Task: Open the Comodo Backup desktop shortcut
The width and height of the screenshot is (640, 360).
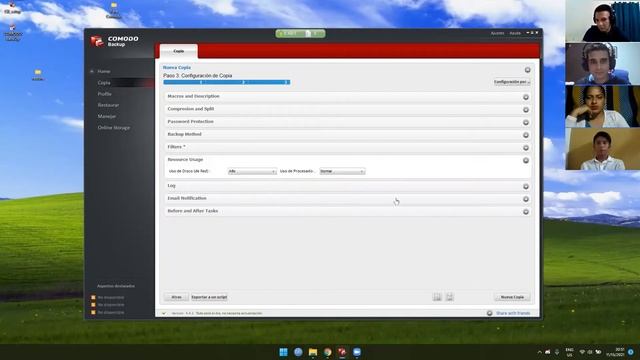Action: click(x=13, y=33)
